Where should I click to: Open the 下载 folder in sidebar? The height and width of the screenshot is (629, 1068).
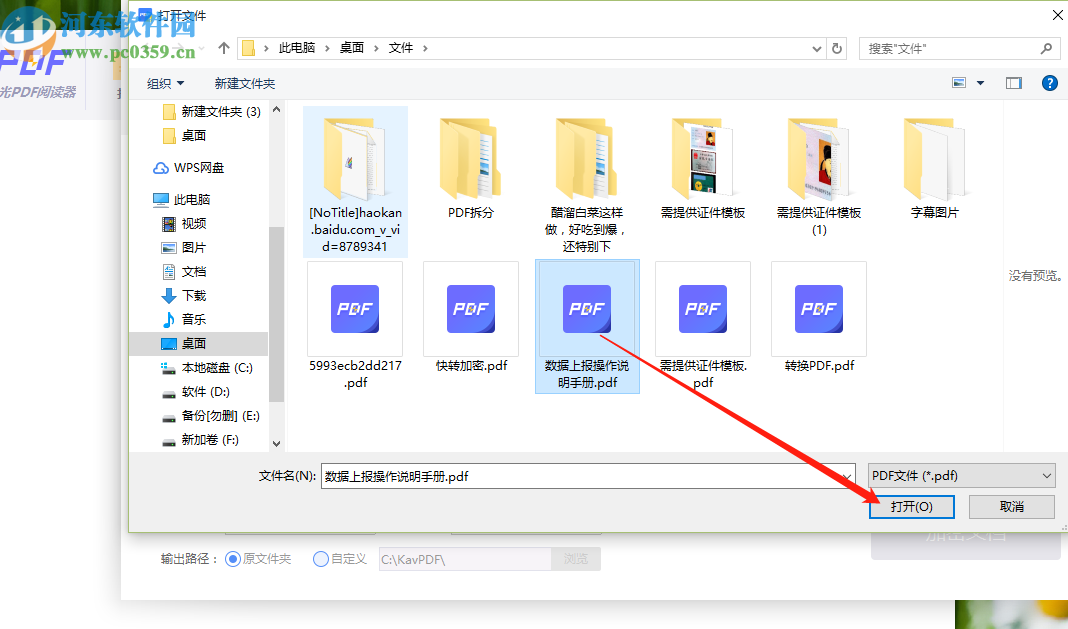(197, 295)
